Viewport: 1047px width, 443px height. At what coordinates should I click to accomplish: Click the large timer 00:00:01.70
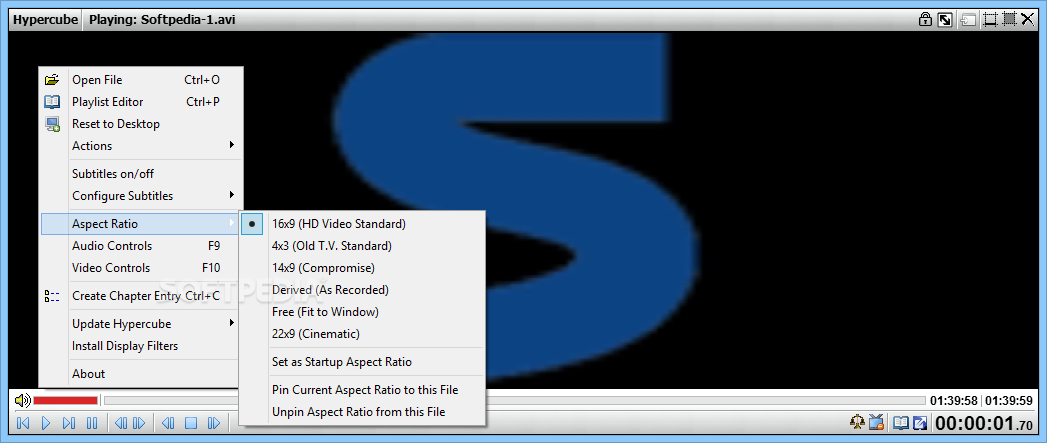(984, 423)
